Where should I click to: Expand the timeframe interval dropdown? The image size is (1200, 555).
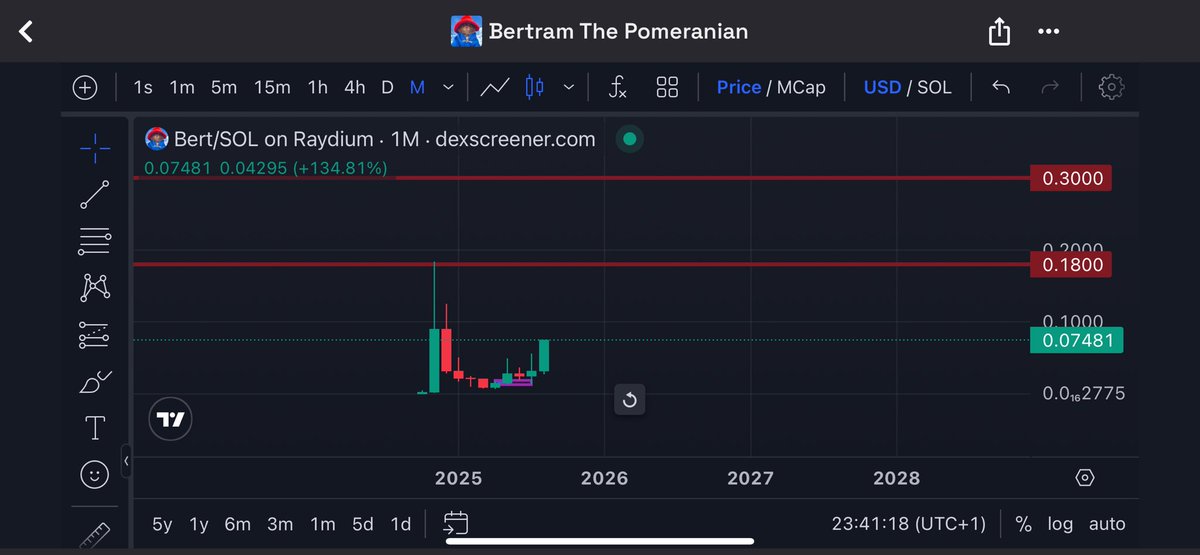coord(449,87)
